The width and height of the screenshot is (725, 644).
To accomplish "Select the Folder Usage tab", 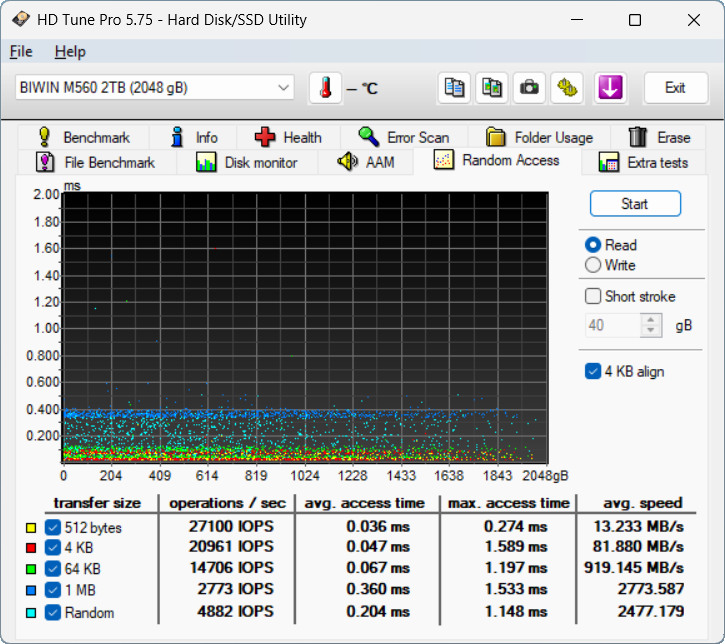I will pyautogui.click(x=539, y=137).
